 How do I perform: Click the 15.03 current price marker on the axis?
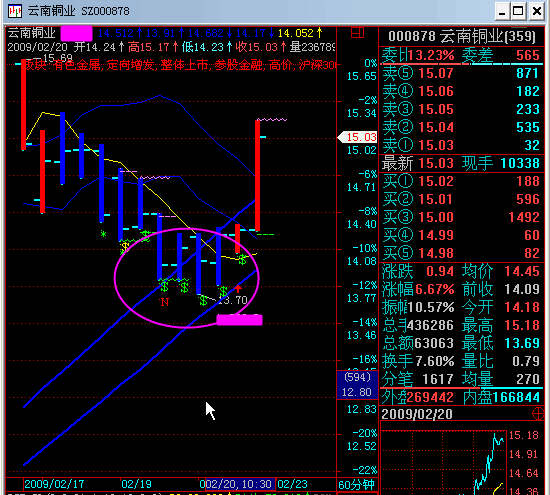[x=357, y=137]
